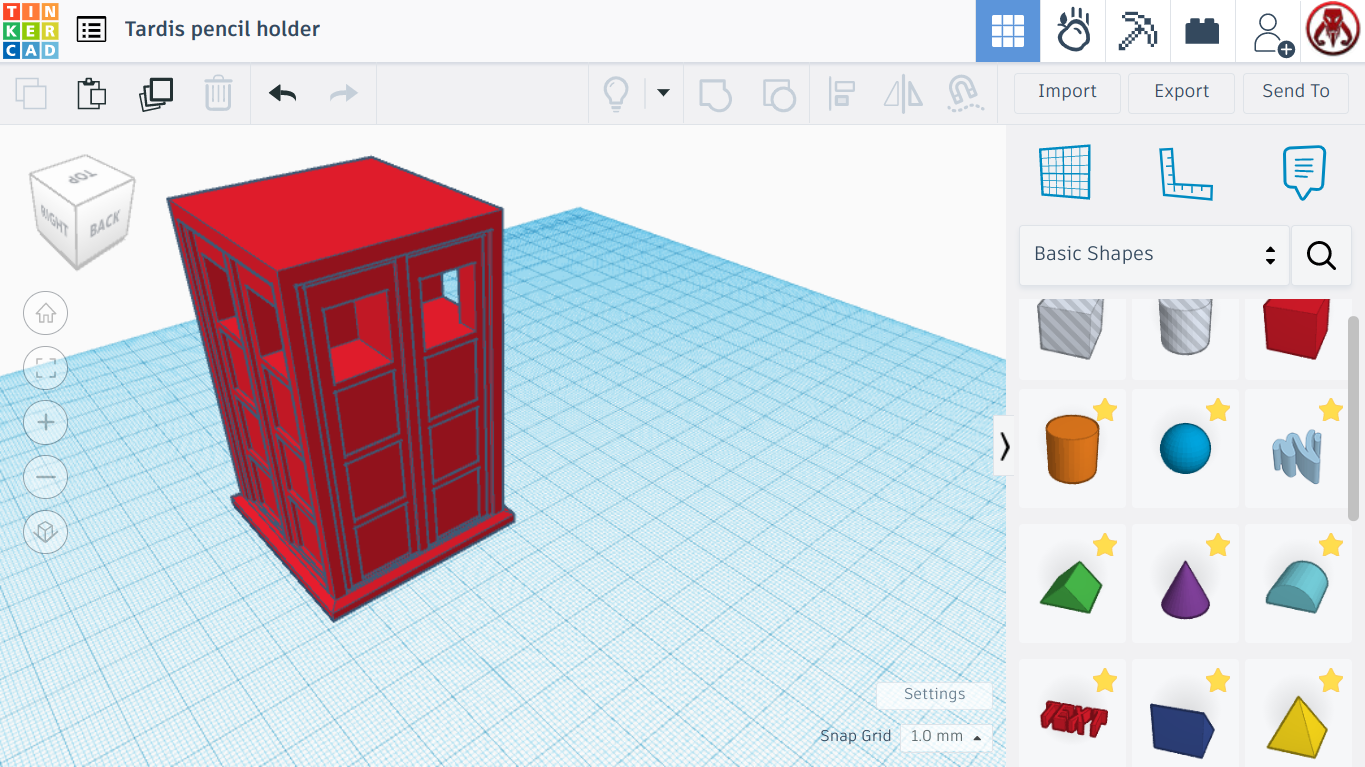
Task: Select the Workplane tool
Action: [x=1064, y=172]
